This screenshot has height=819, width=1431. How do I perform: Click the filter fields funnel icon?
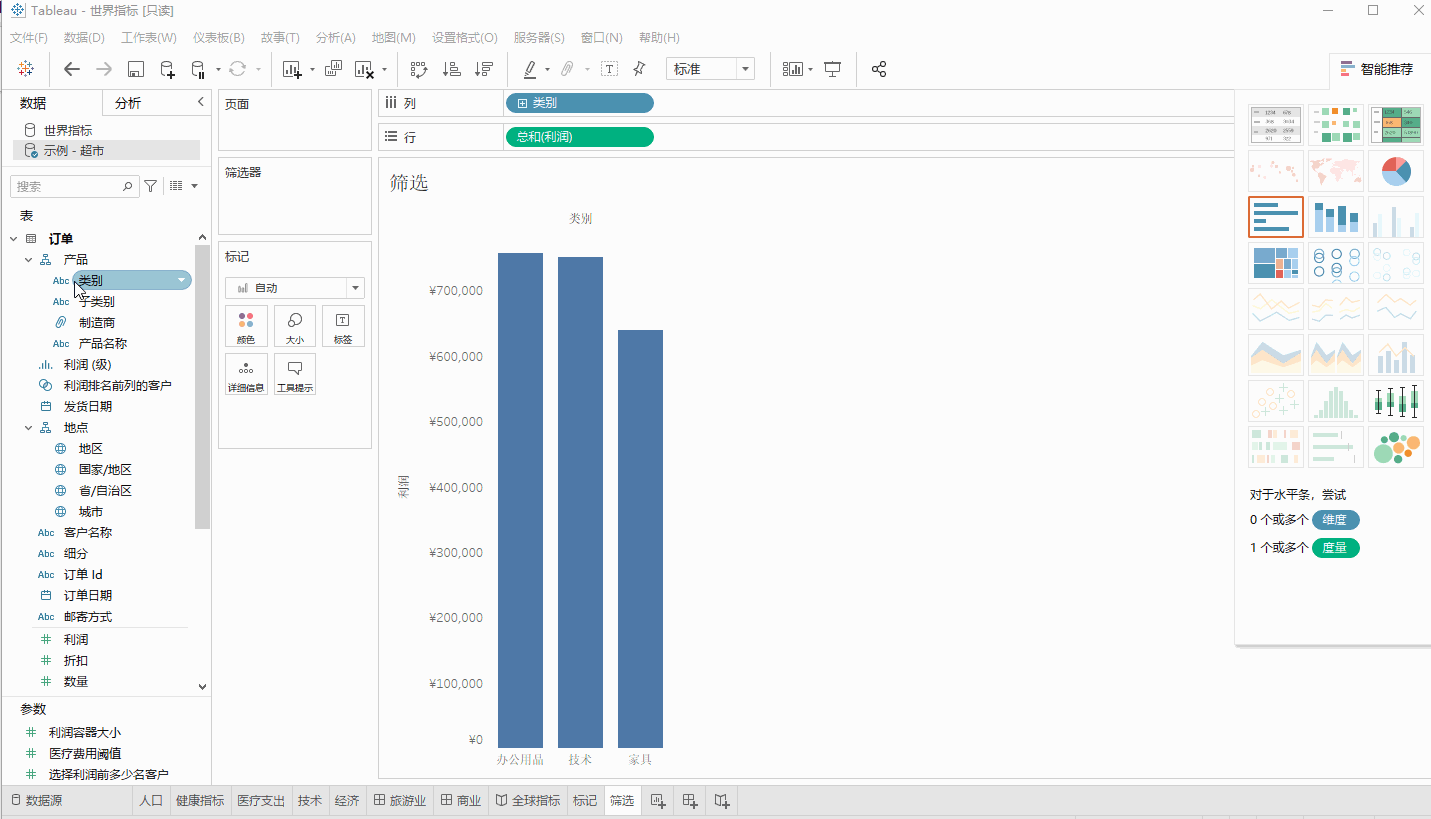pos(151,186)
